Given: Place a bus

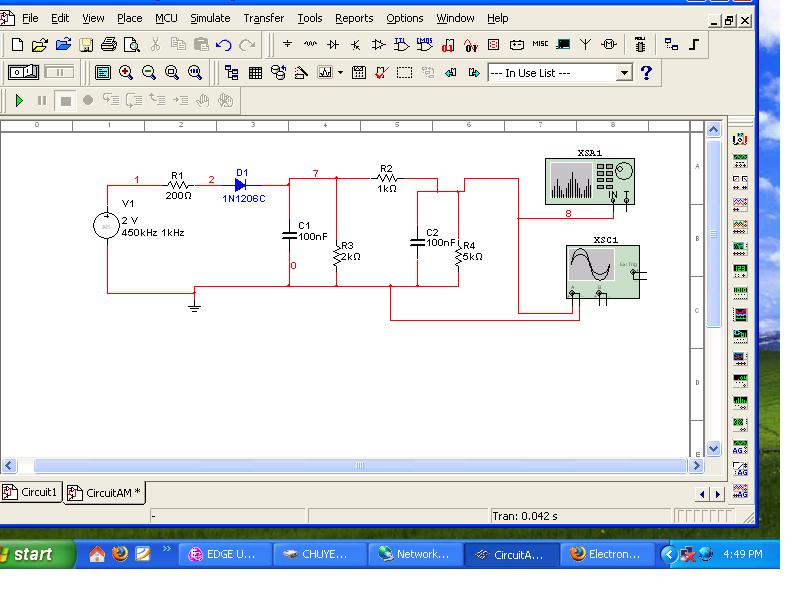Looking at the screenshot, I should coord(694,45).
